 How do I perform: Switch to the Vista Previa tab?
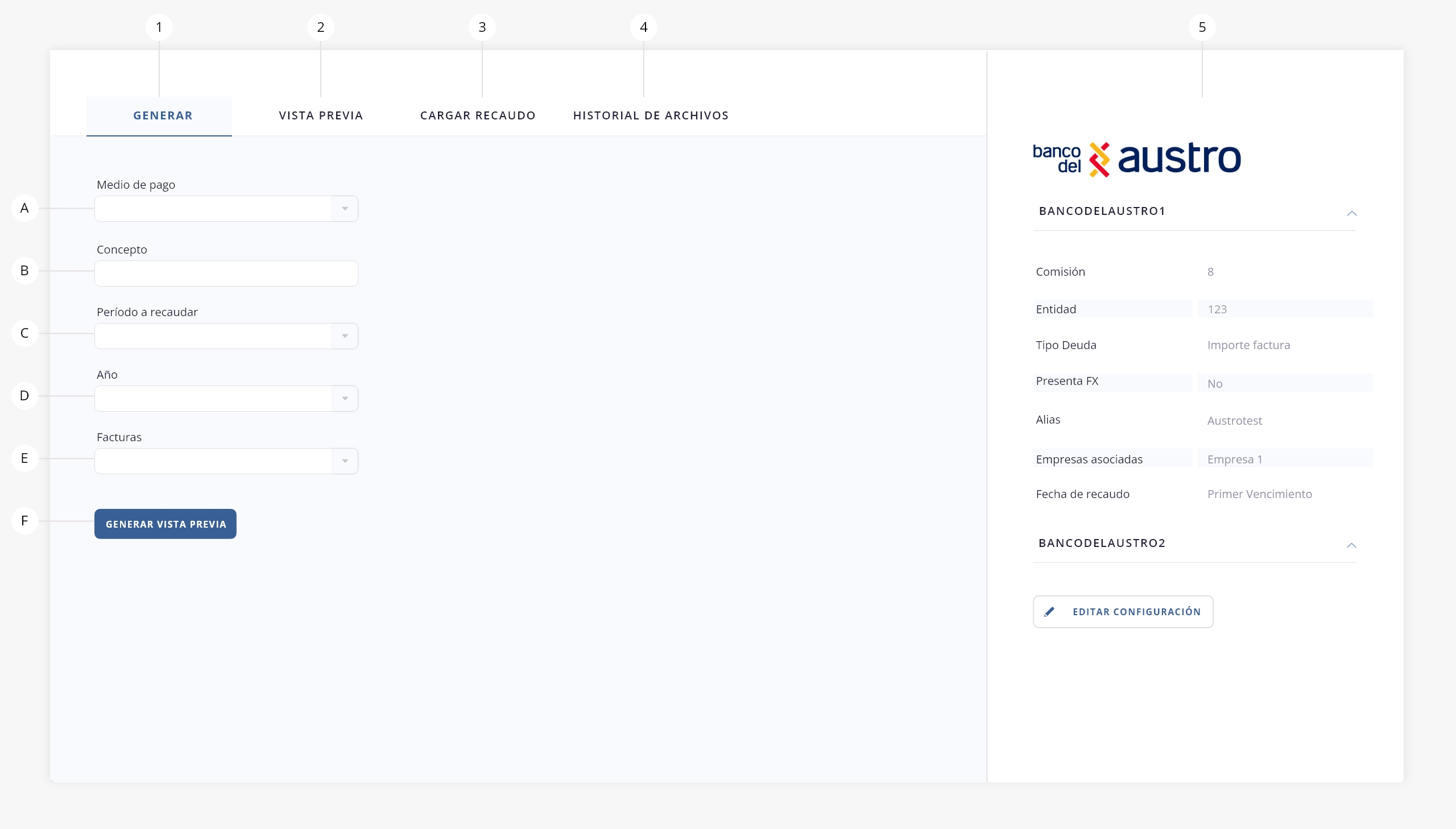(x=321, y=115)
